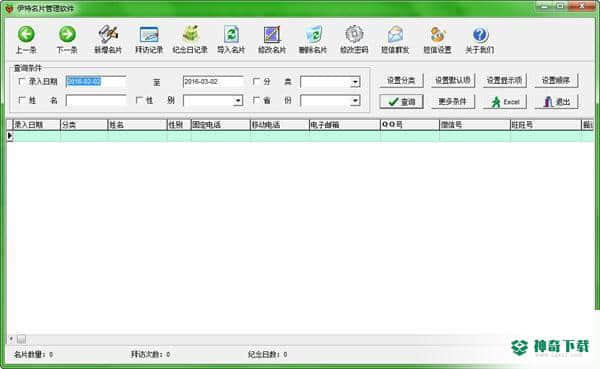The width and height of the screenshot is (600, 369).
Task: Expand the 性别 gender dropdown
Action: coord(238,101)
